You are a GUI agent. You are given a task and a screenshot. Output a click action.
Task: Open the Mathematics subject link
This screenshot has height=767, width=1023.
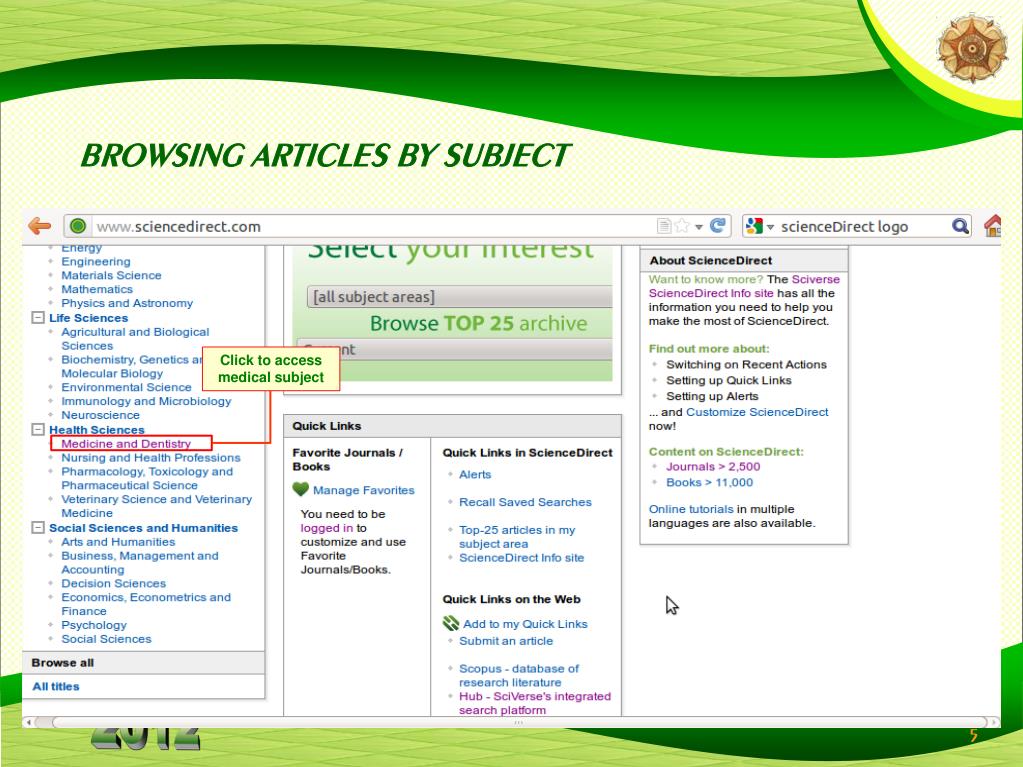click(x=97, y=289)
